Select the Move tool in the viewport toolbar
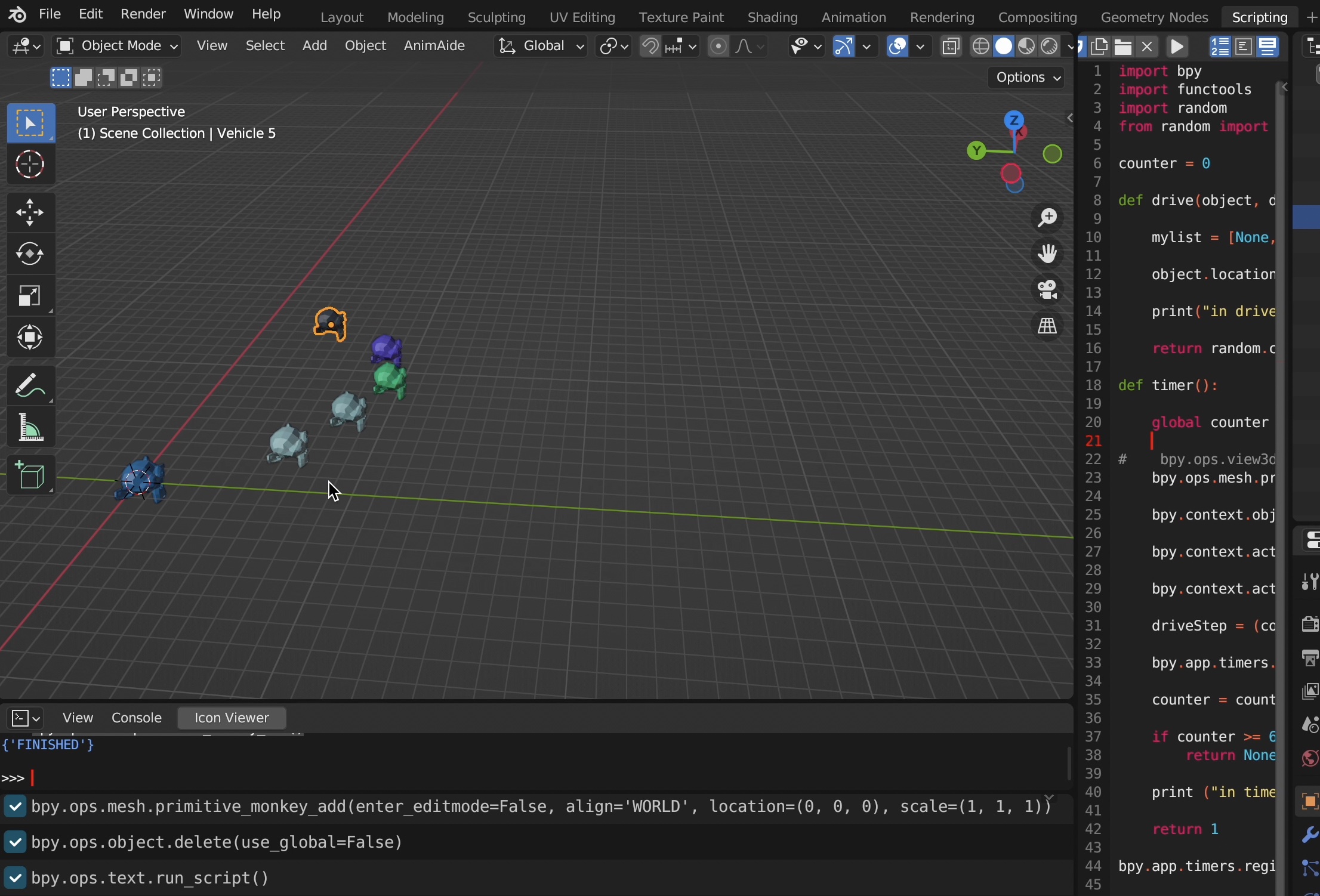Screen dimensions: 1320x896 [x=30, y=213]
